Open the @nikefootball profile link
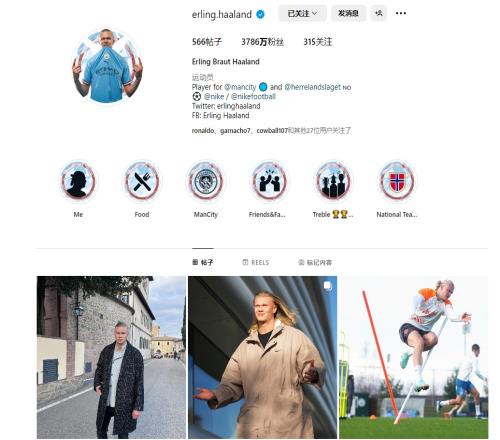This screenshot has height=440, width=500. pos(253,97)
